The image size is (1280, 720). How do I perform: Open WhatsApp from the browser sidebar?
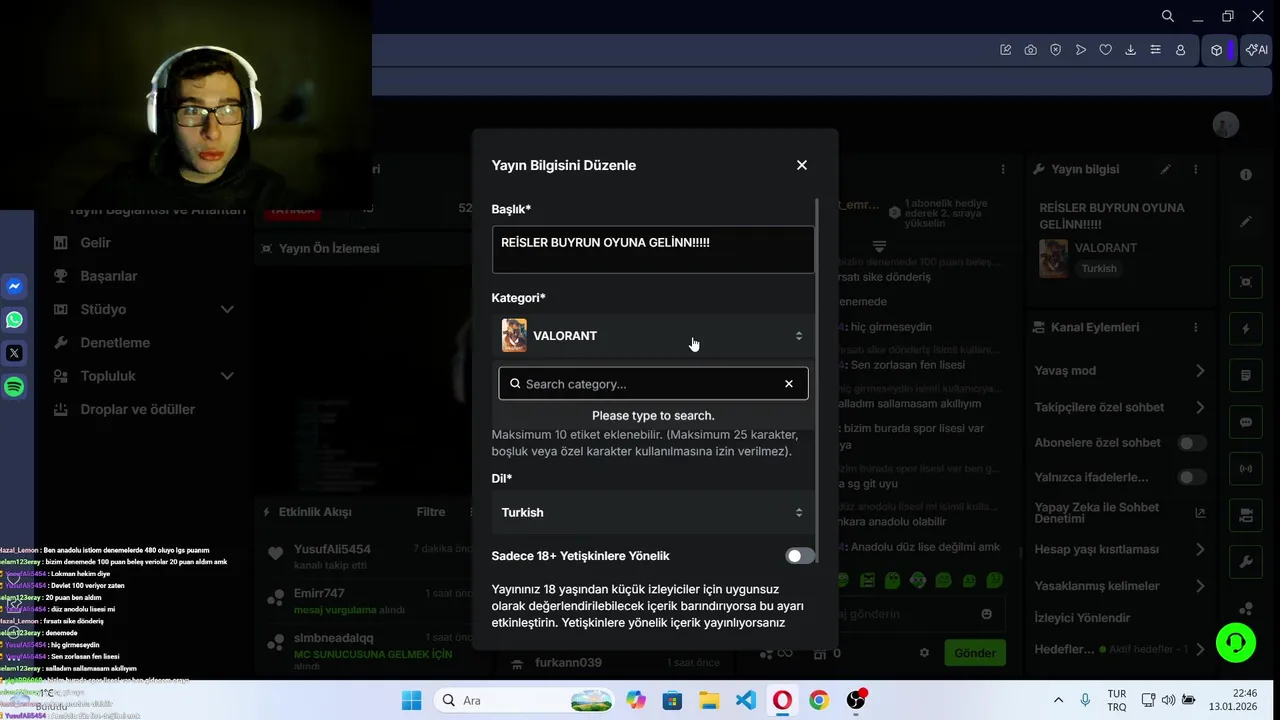click(x=14, y=320)
